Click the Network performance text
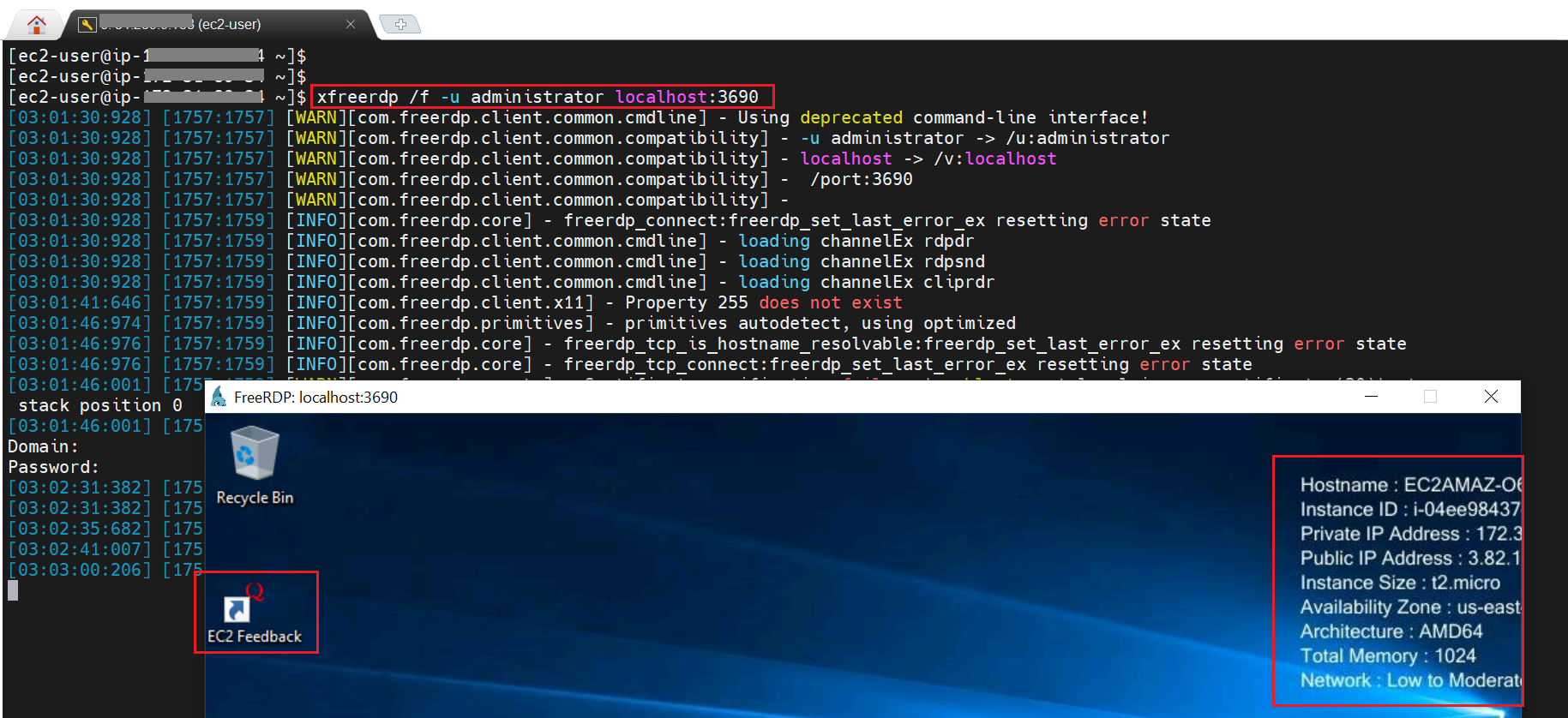Screen dimensions: 1568x718 click(x=1410, y=680)
